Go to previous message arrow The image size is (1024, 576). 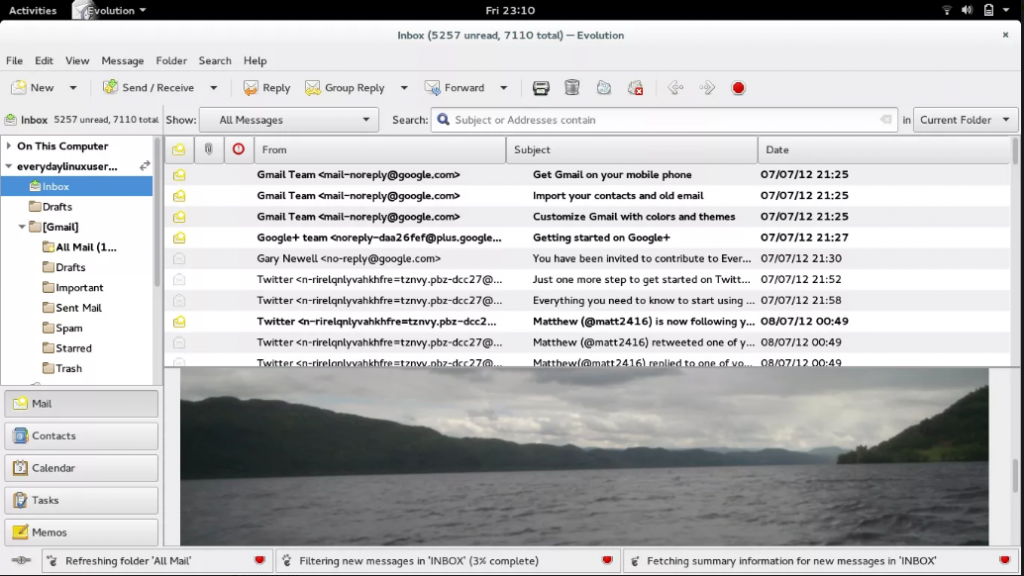tap(675, 88)
